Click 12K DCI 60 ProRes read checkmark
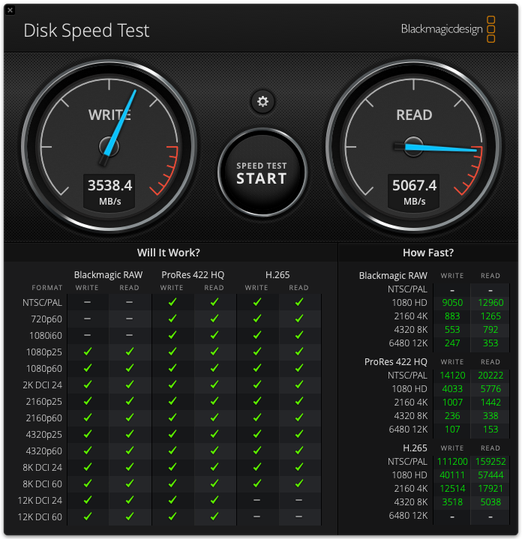Screen dimensions: 522x539 click(214, 516)
